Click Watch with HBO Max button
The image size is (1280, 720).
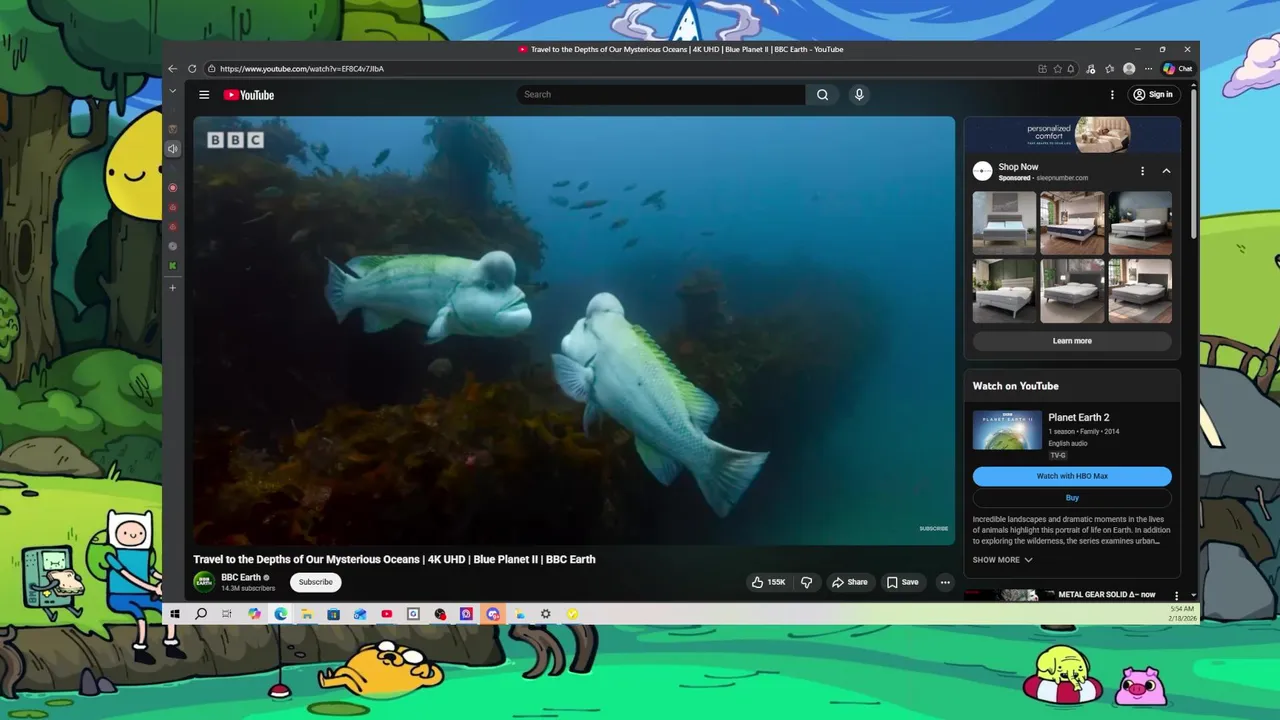[1072, 476]
